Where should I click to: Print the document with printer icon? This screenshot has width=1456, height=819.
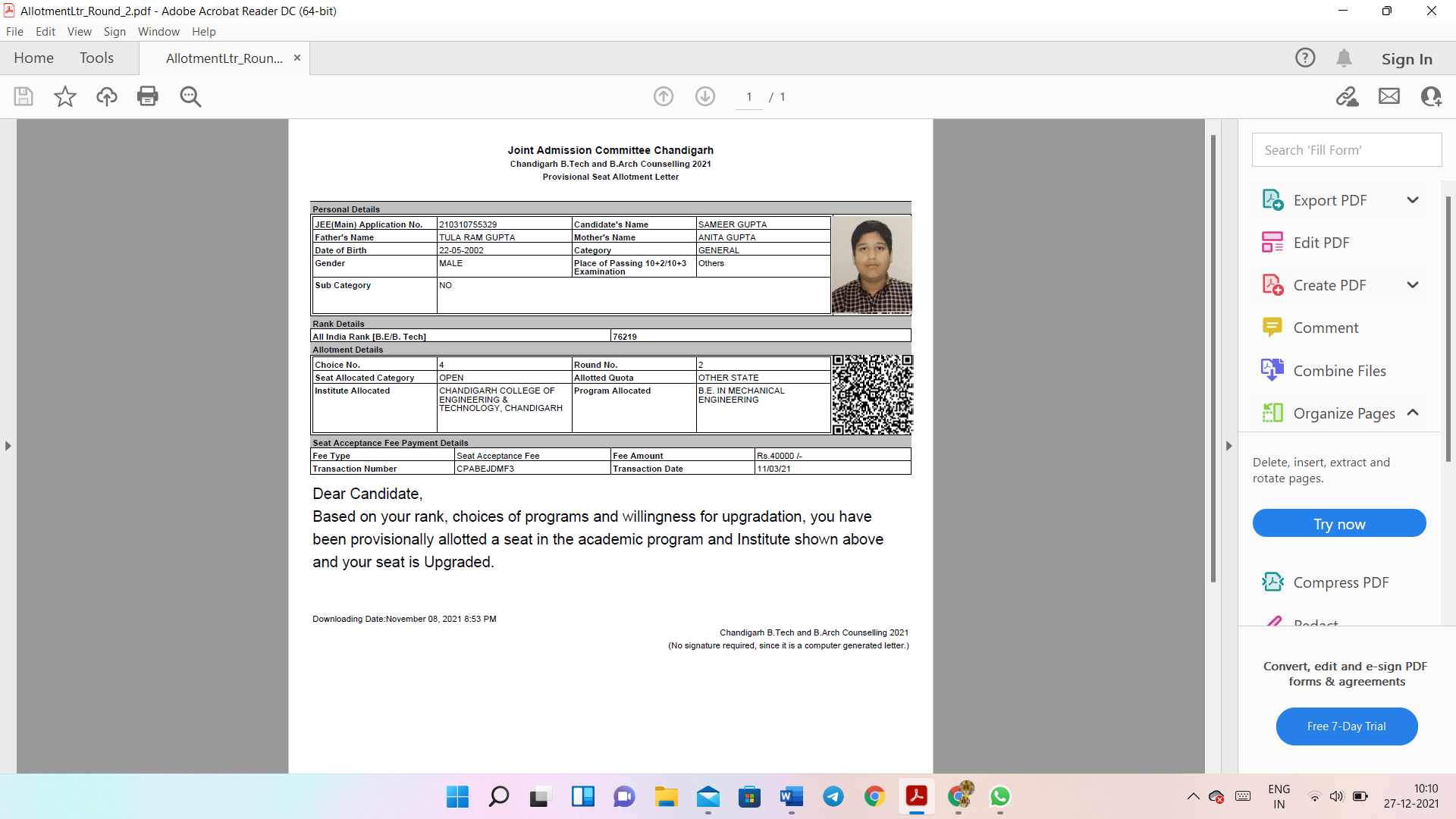click(x=148, y=96)
